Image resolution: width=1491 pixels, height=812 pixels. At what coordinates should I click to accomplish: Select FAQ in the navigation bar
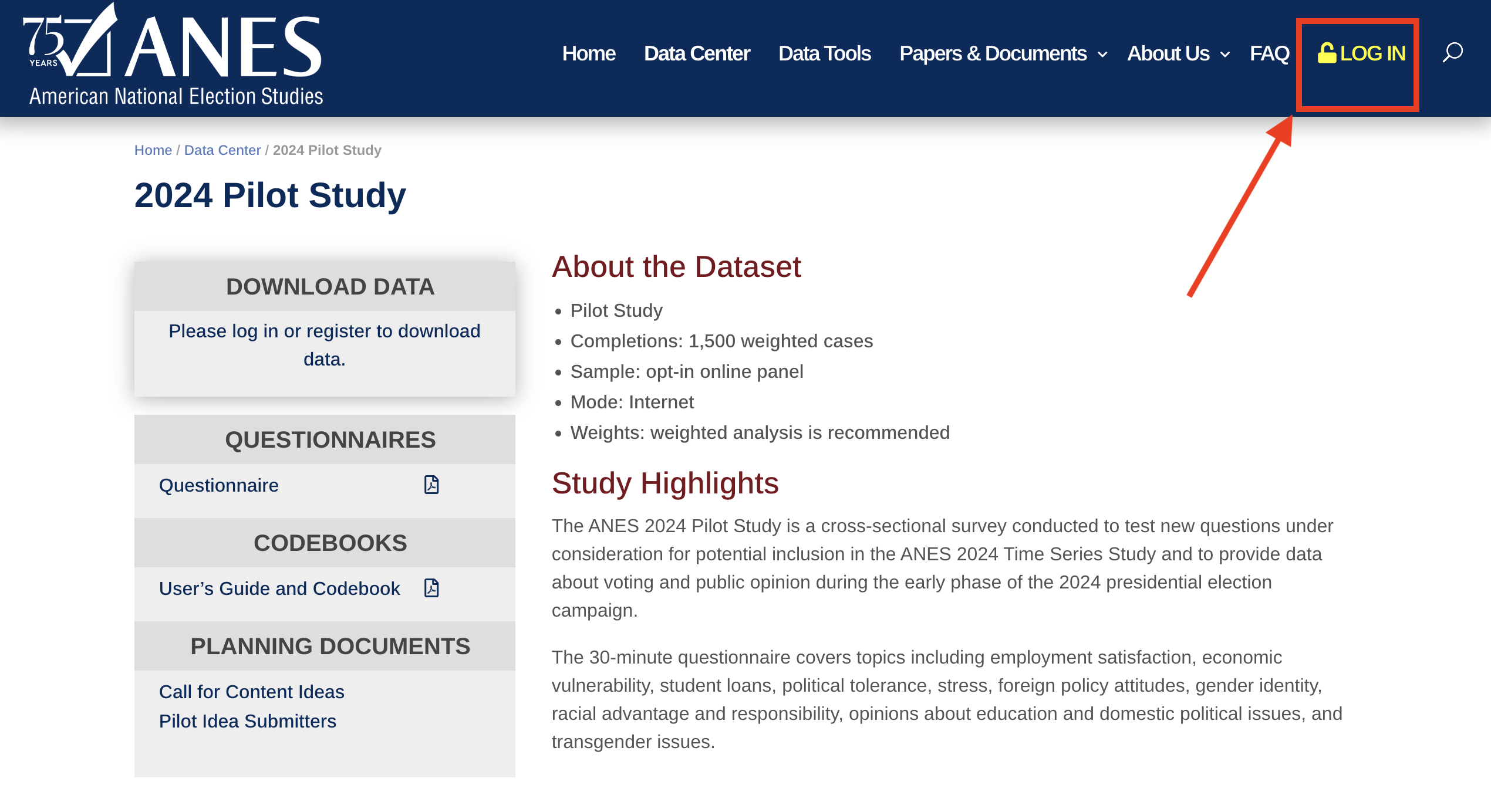click(x=1269, y=53)
